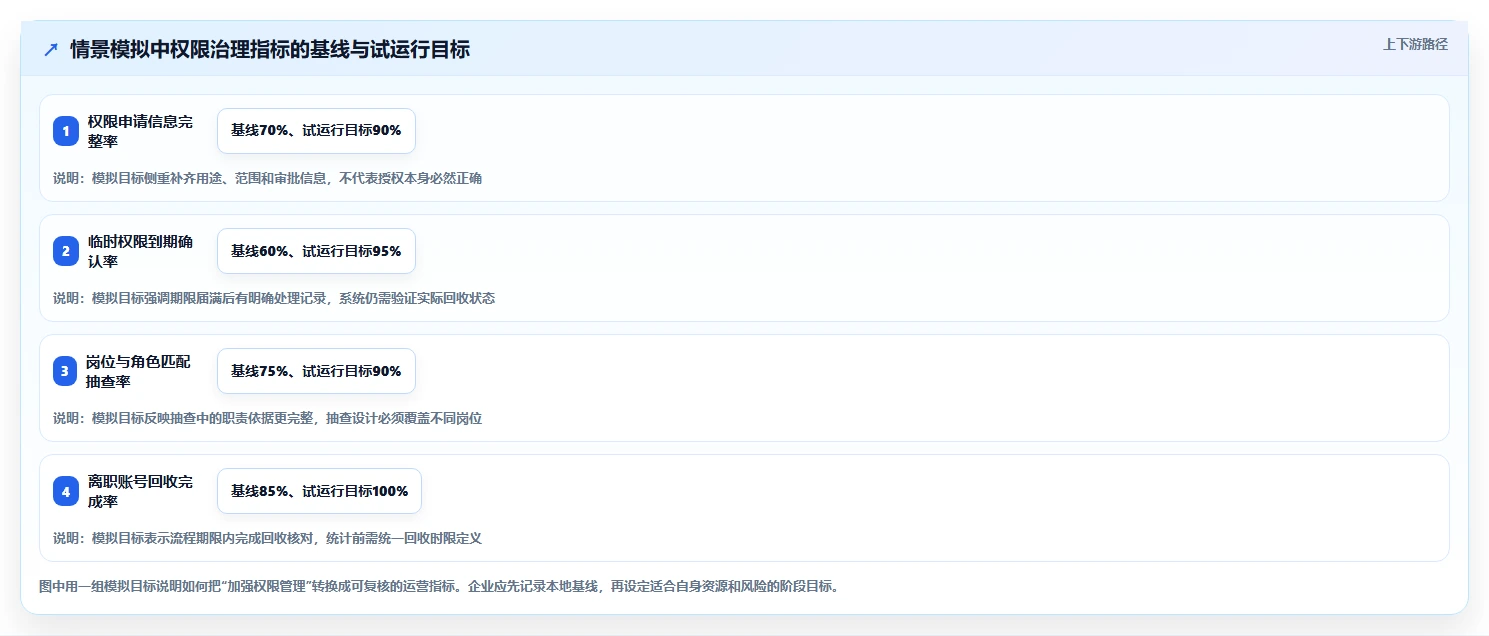Select the 基线75%、试运行目标90% pill
The width and height of the screenshot is (1489, 636).
coord(316,371)
